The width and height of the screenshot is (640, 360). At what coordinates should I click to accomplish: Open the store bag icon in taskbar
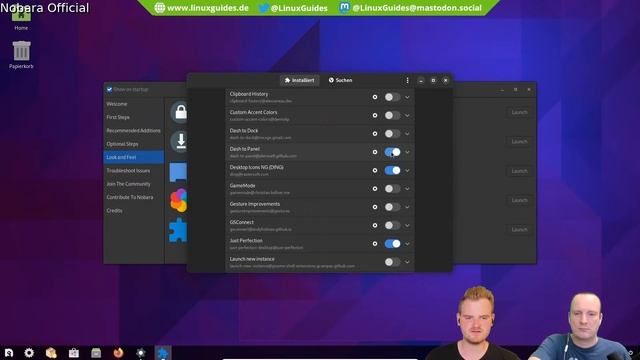click(x=73, y=353)
